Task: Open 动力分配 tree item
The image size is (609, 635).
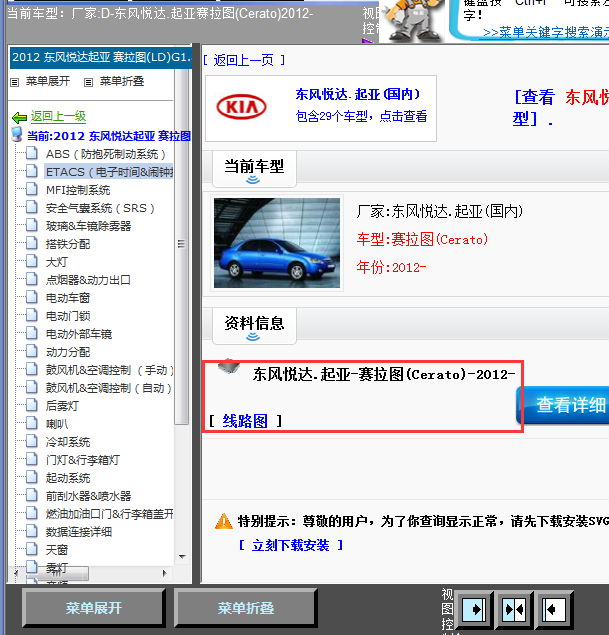Action: (68, 352)
